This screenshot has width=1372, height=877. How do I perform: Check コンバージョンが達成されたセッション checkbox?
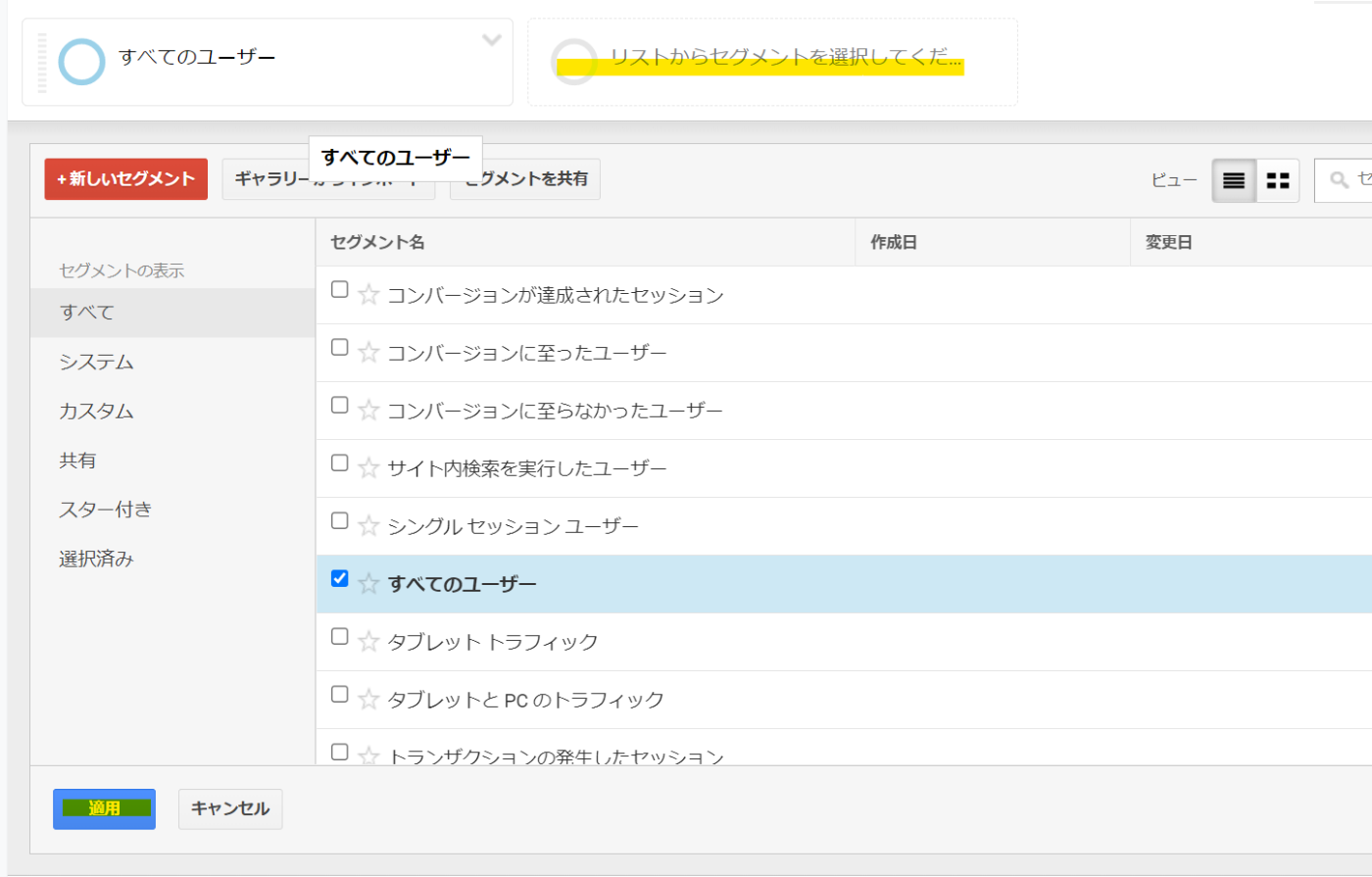click(340, 289)
